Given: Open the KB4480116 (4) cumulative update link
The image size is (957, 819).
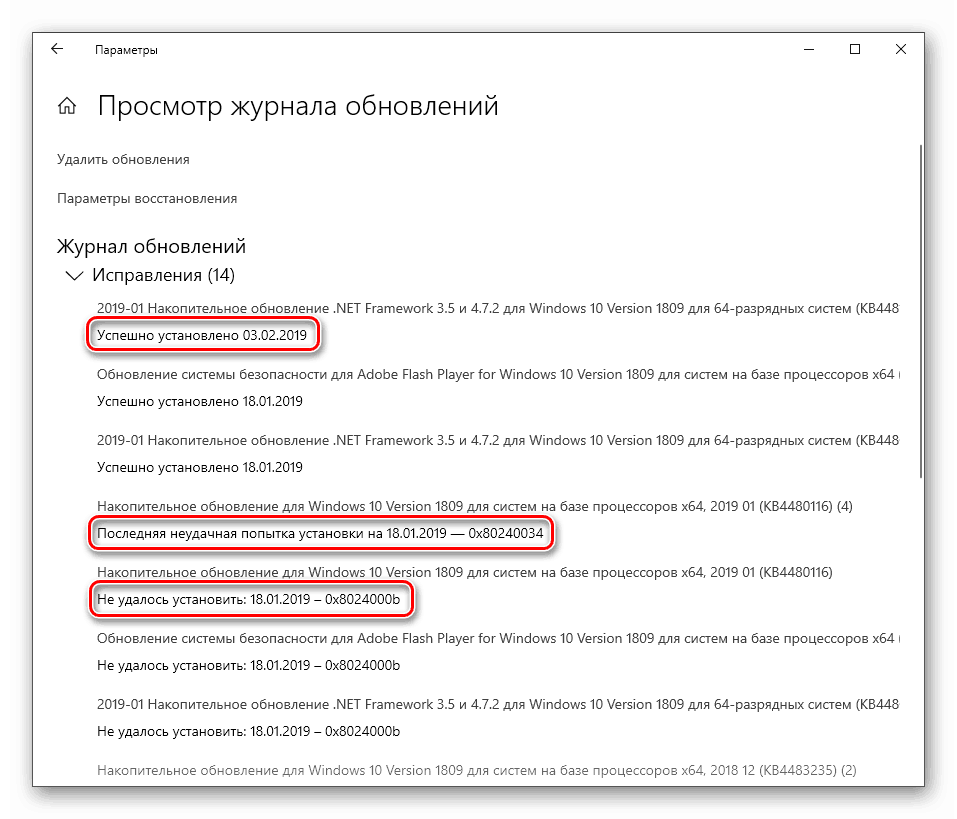Looking at the screenshot, I should click(x=475, y=507).
